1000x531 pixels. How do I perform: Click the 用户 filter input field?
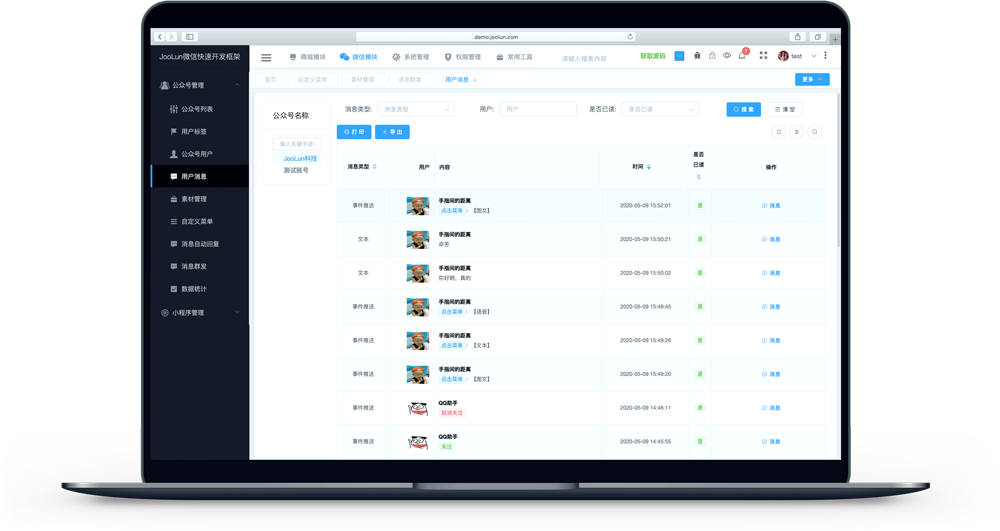point(538,110)
